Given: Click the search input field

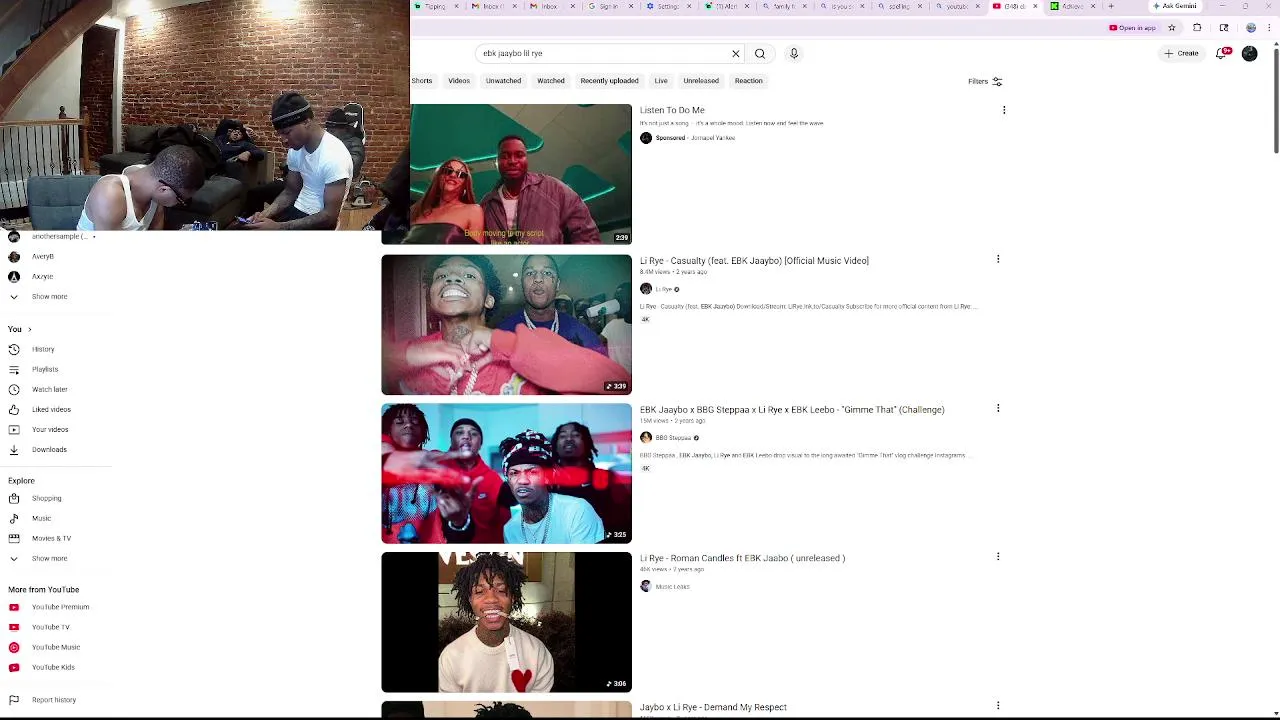Looking at the screenshot, I should pyautogui.click(x=604, y=53).
